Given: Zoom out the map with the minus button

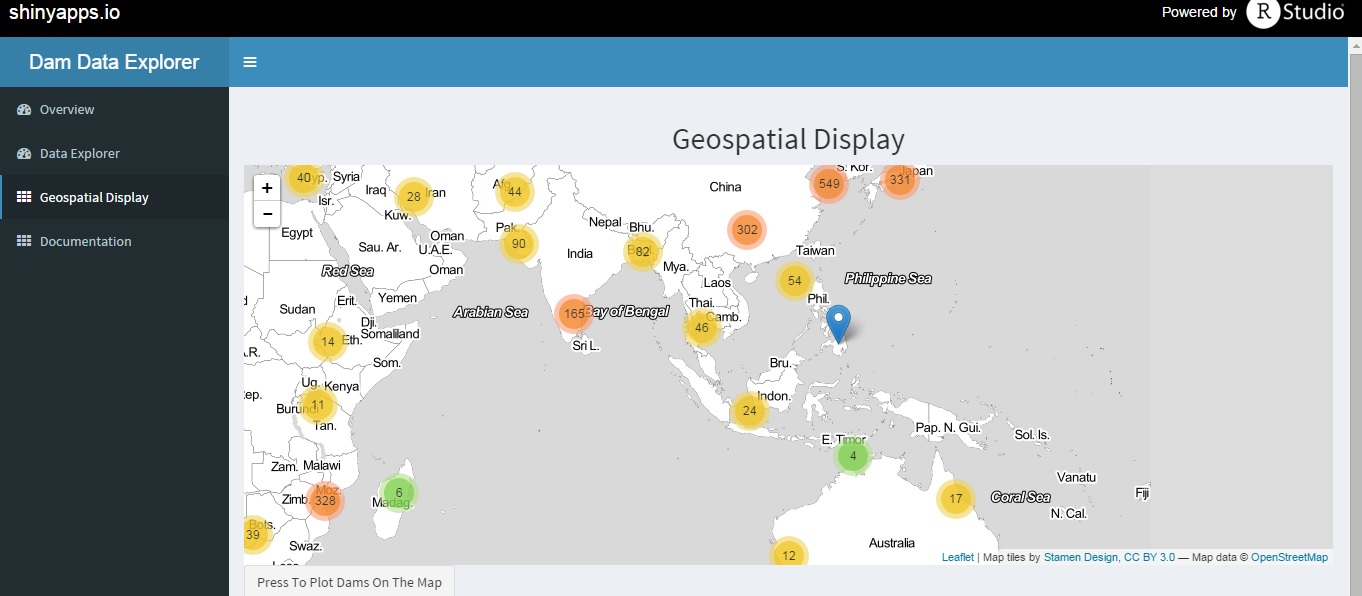Looking at the screenshot, I should click(x=267, y=213).
